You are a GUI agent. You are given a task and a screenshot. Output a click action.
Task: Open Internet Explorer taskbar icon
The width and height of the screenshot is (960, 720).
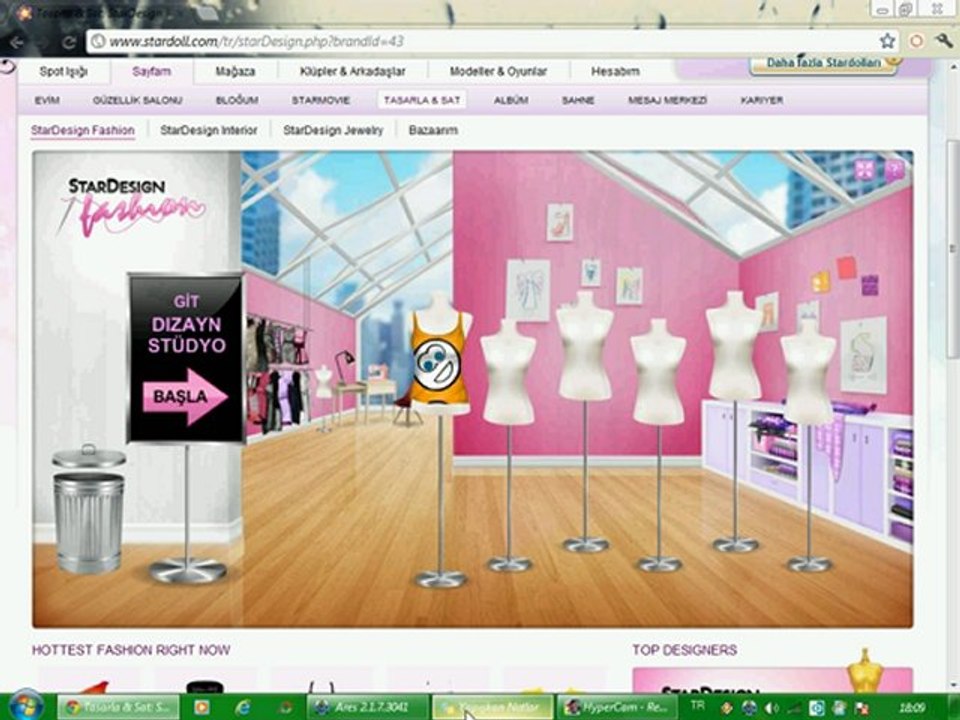[x=242, y=707]
